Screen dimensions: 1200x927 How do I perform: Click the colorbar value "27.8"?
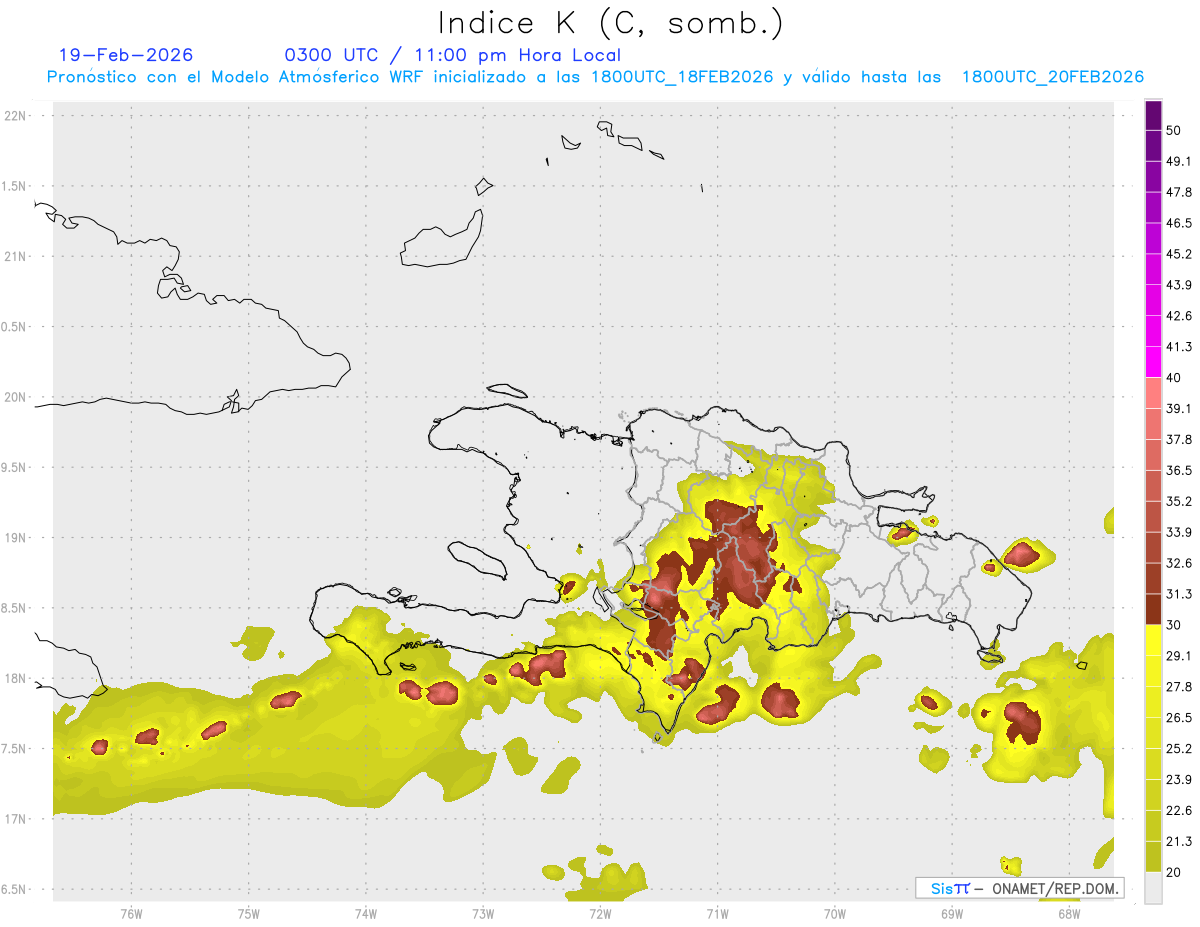coord(1179,687)
